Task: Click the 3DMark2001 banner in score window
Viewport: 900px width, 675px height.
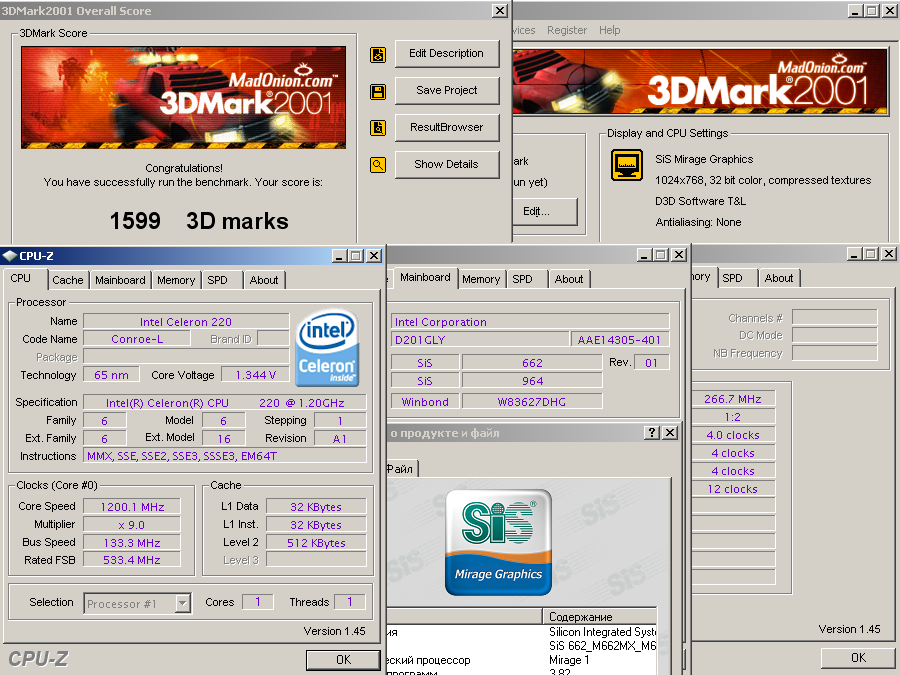Action: (x=183, y=98)
